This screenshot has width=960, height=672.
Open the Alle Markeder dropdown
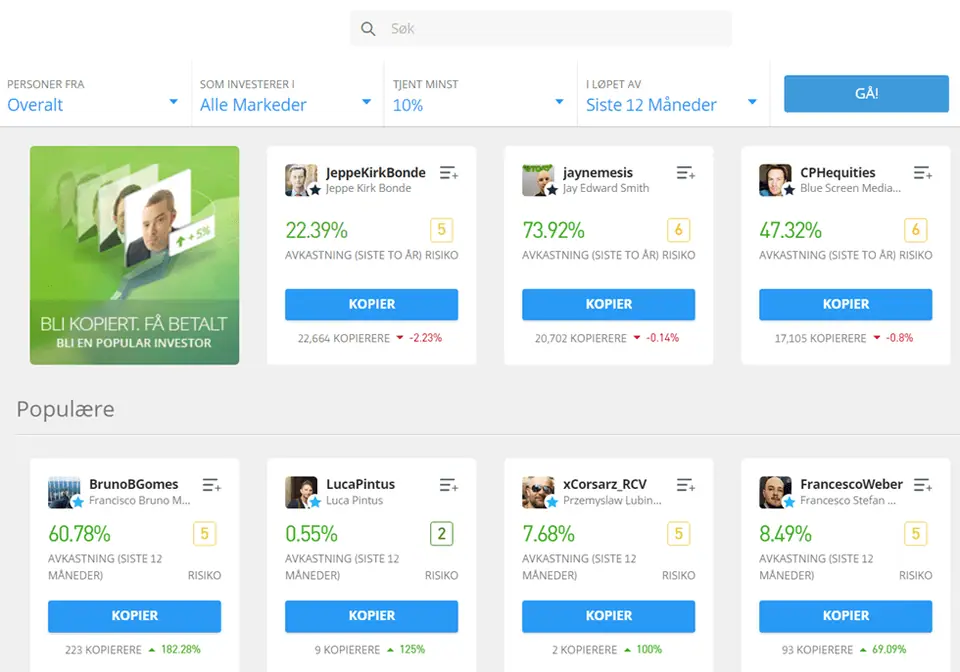[286, 95]
